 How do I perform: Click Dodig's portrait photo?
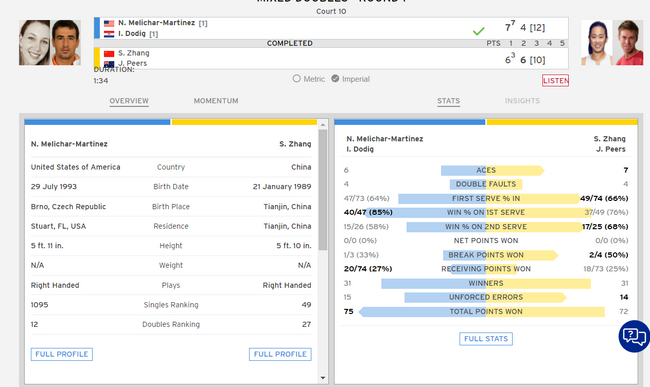pos(66,42)
